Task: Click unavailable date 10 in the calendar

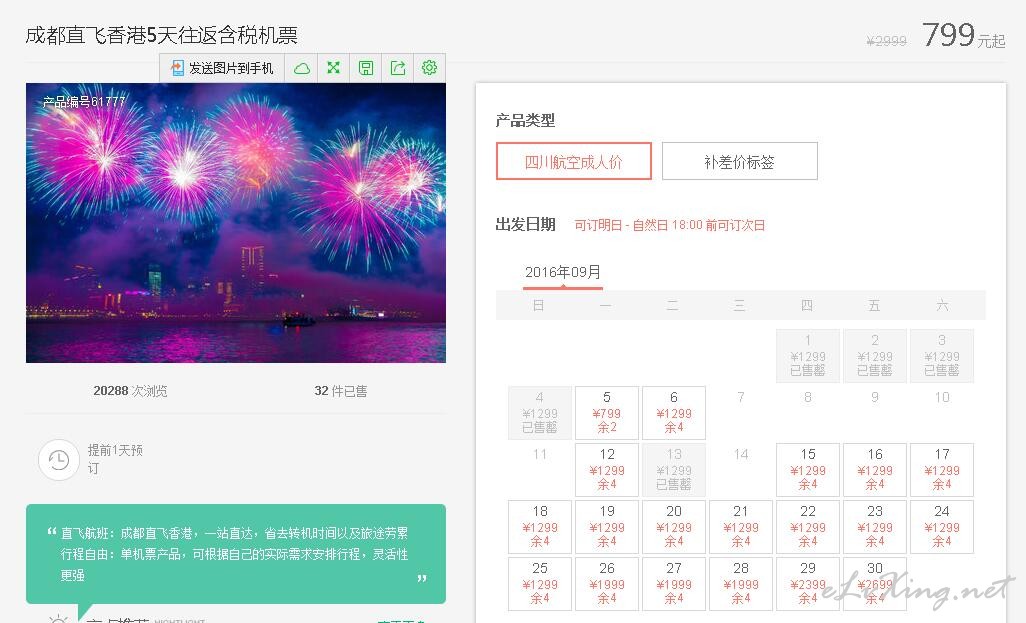Action: (x=942, y=397)
